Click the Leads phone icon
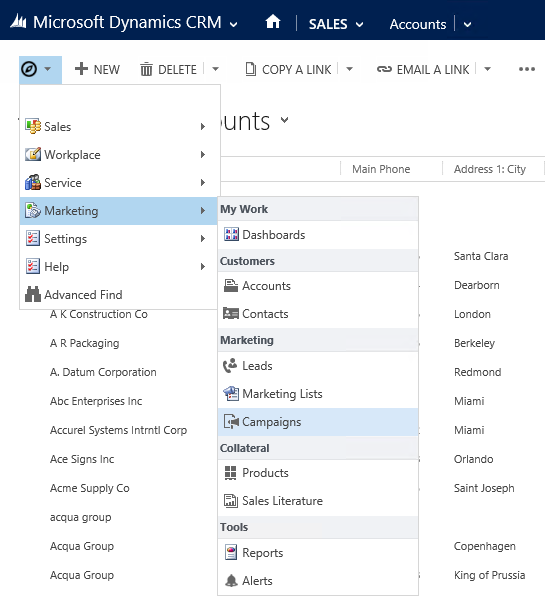 point(230,366)
